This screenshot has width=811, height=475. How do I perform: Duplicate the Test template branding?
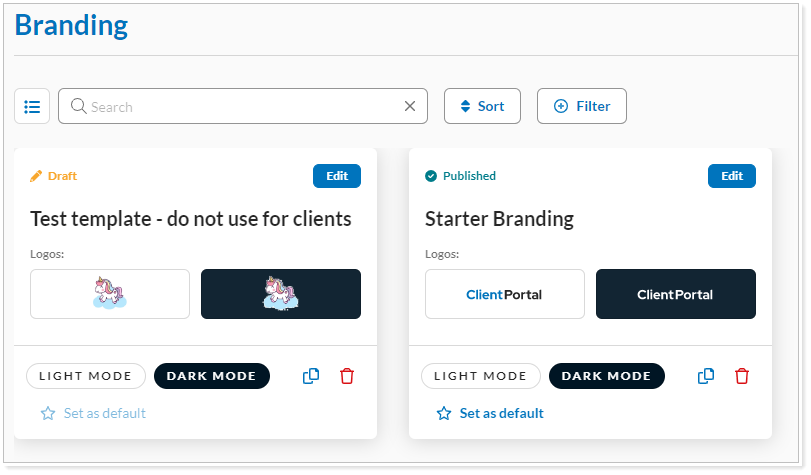(311, 376)
